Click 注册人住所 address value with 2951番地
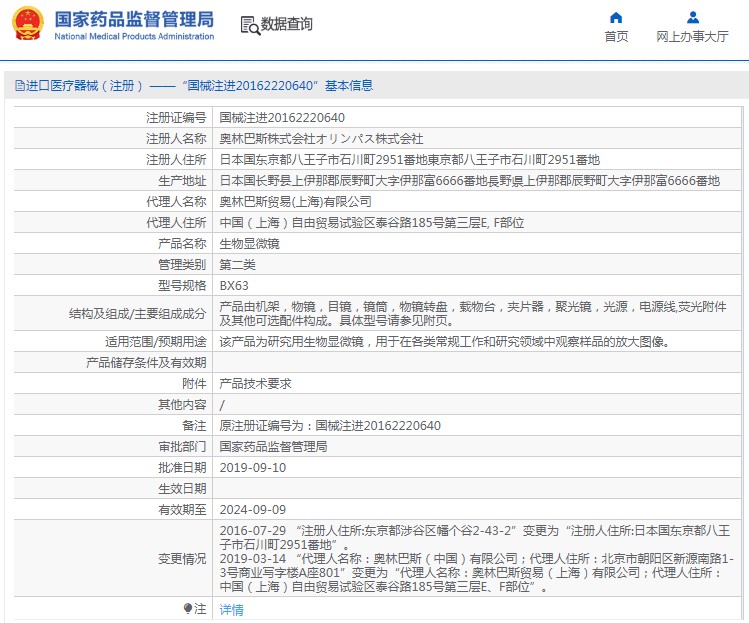Screen dimensions: 749x623 [x=409, y=160]
